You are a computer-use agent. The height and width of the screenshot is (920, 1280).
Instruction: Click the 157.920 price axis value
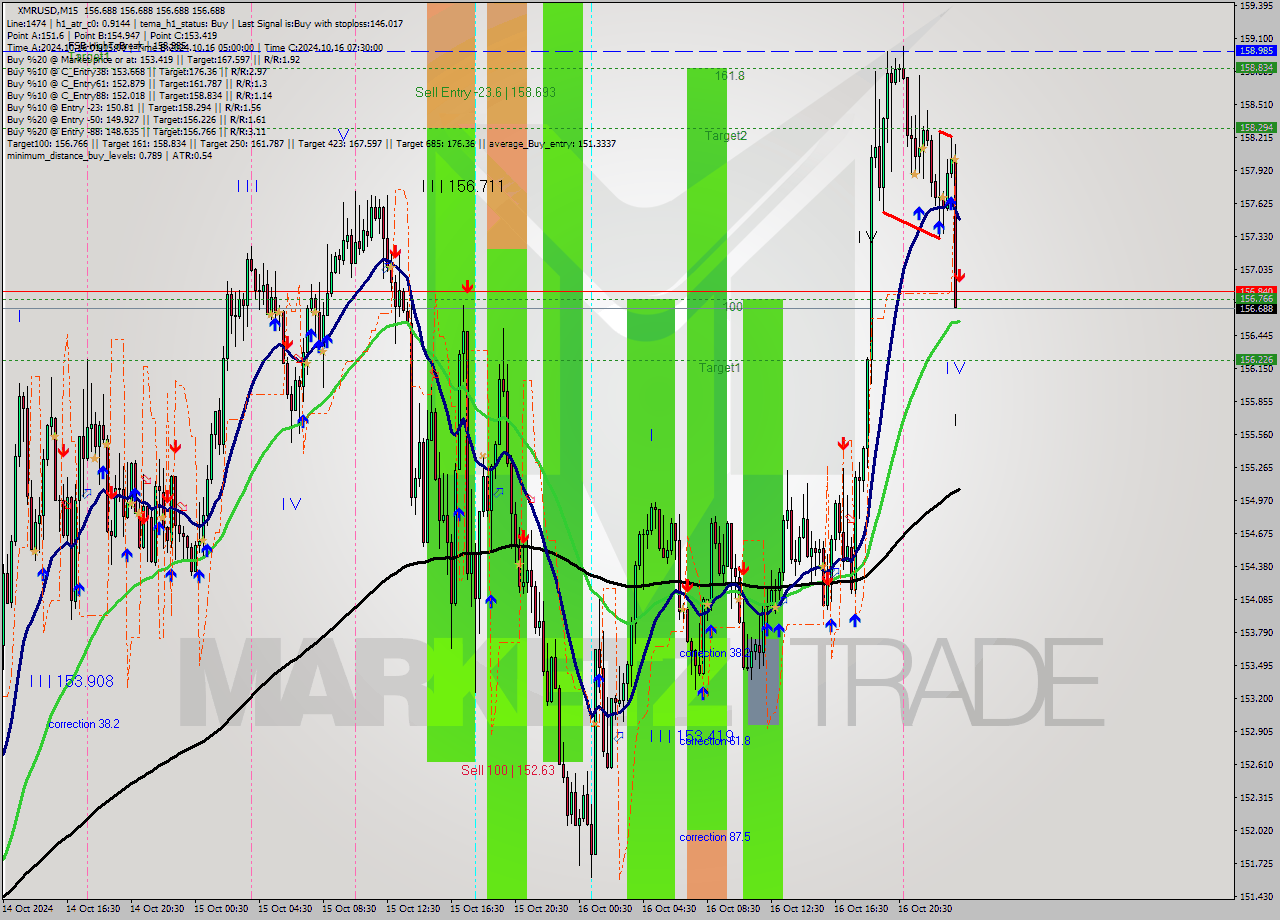(1256, 171)
